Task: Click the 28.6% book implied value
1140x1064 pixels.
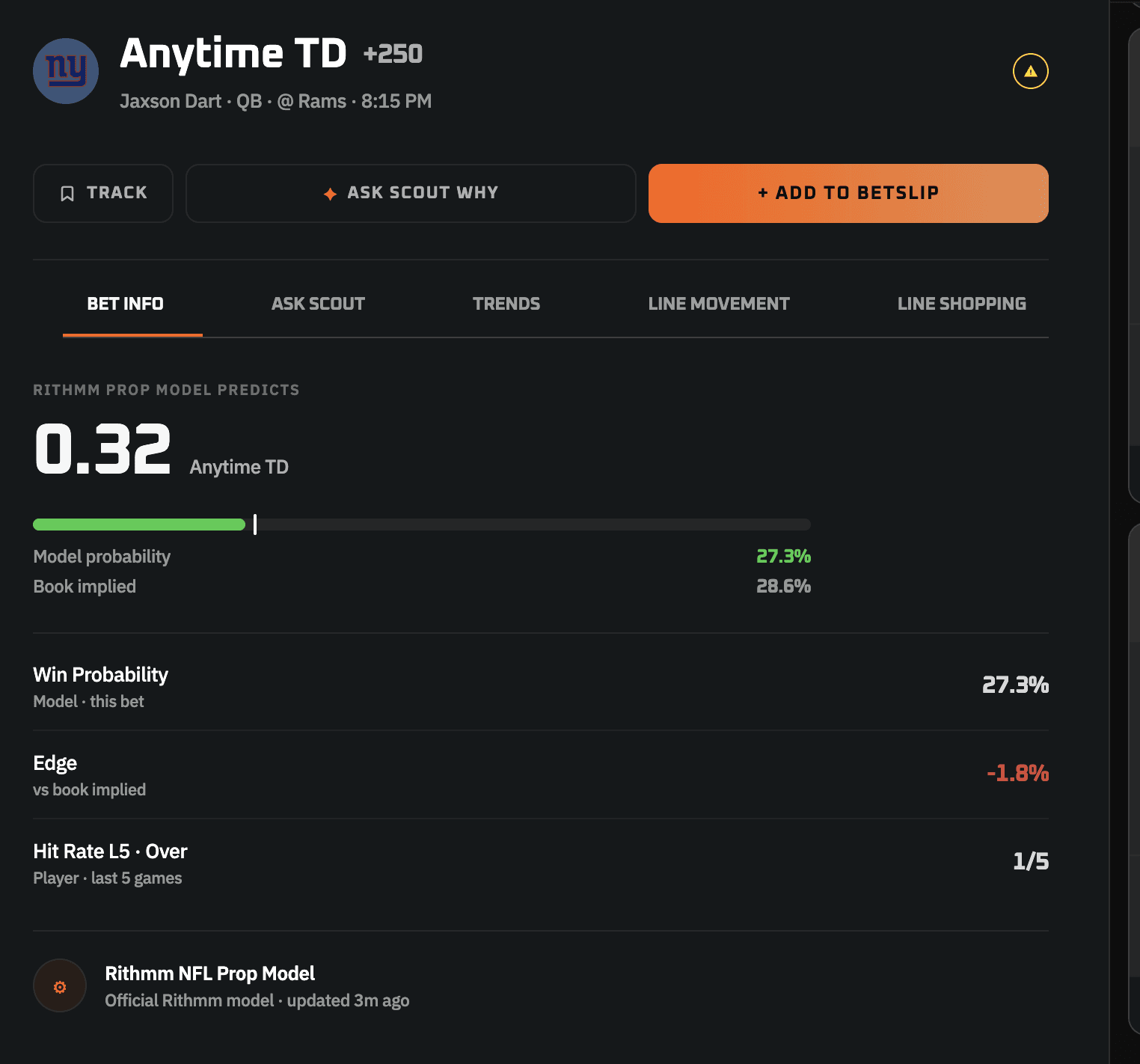Action: pos(784,586)
